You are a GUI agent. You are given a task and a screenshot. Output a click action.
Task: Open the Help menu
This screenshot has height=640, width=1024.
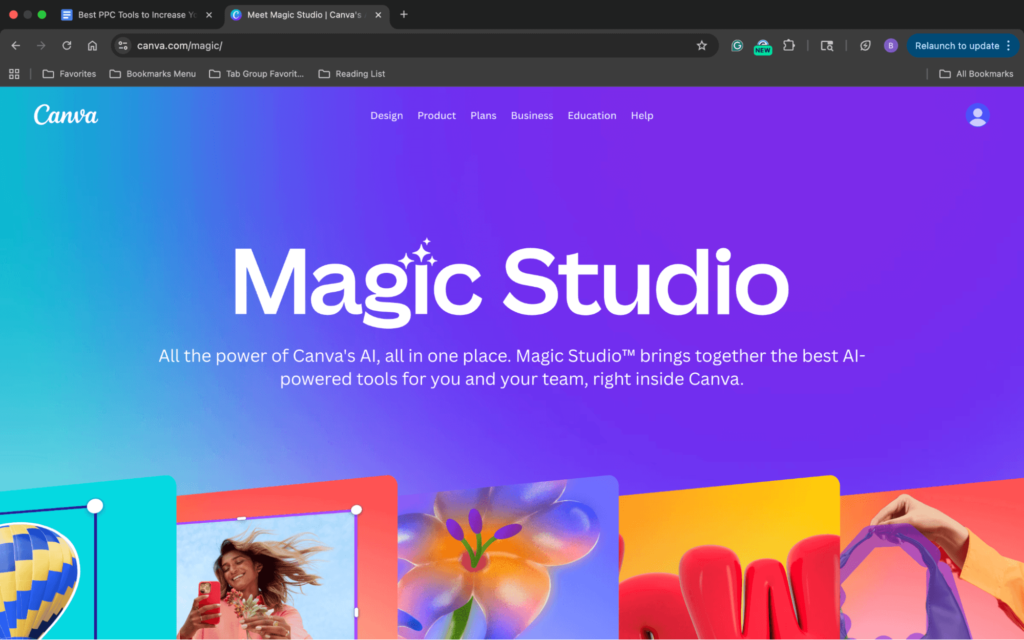(x=642, y=116)
